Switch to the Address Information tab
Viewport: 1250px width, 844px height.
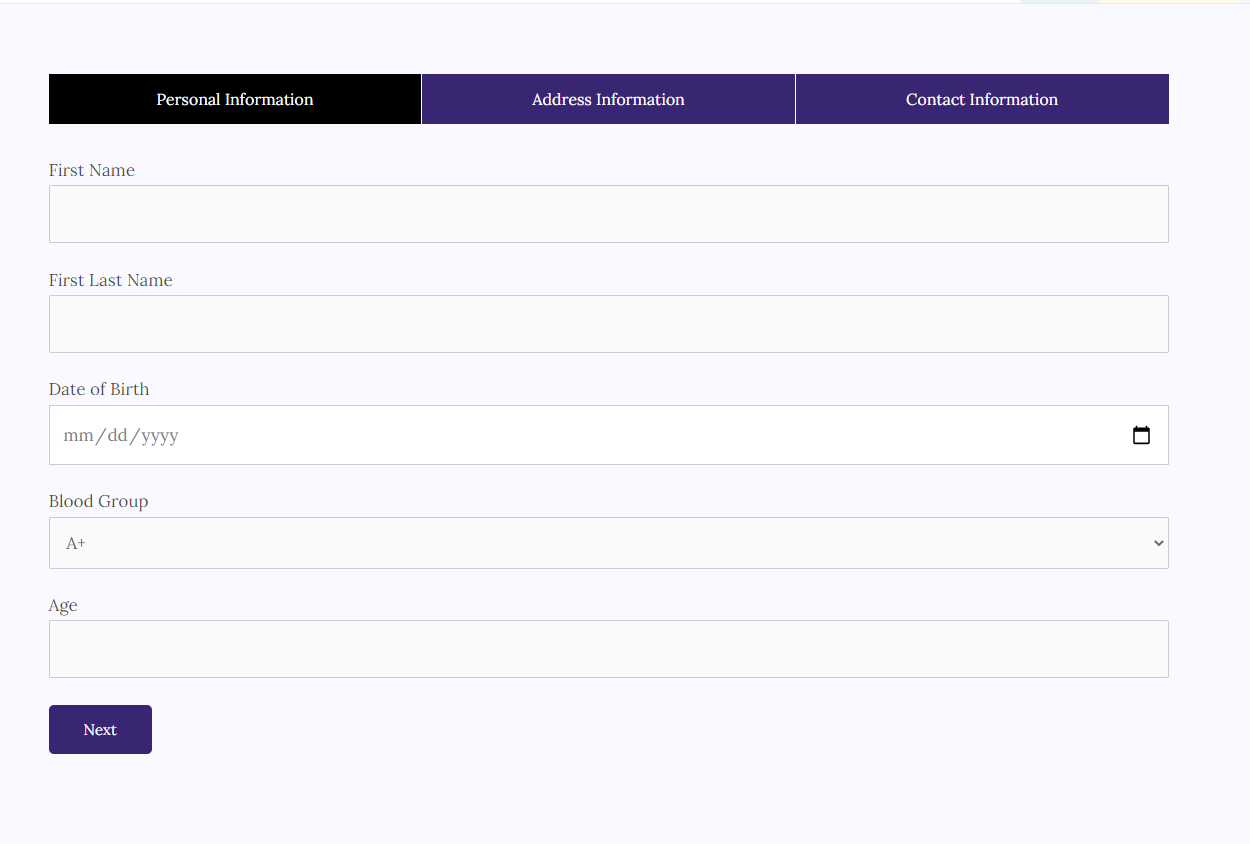point(608,99)
